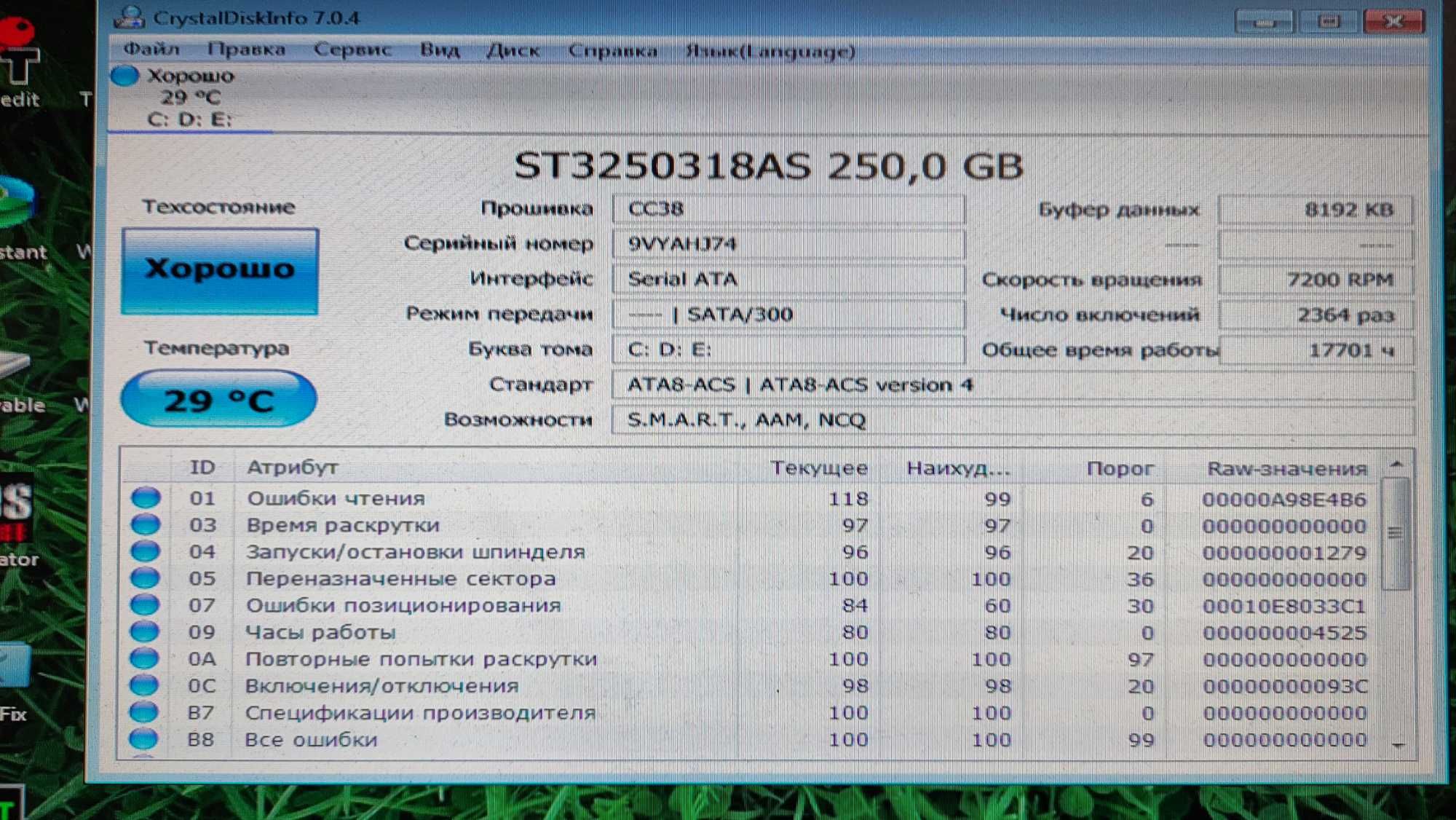Click status circle for B8 Все ошибки
This screenshot has height=820, width=1456.
143,738
